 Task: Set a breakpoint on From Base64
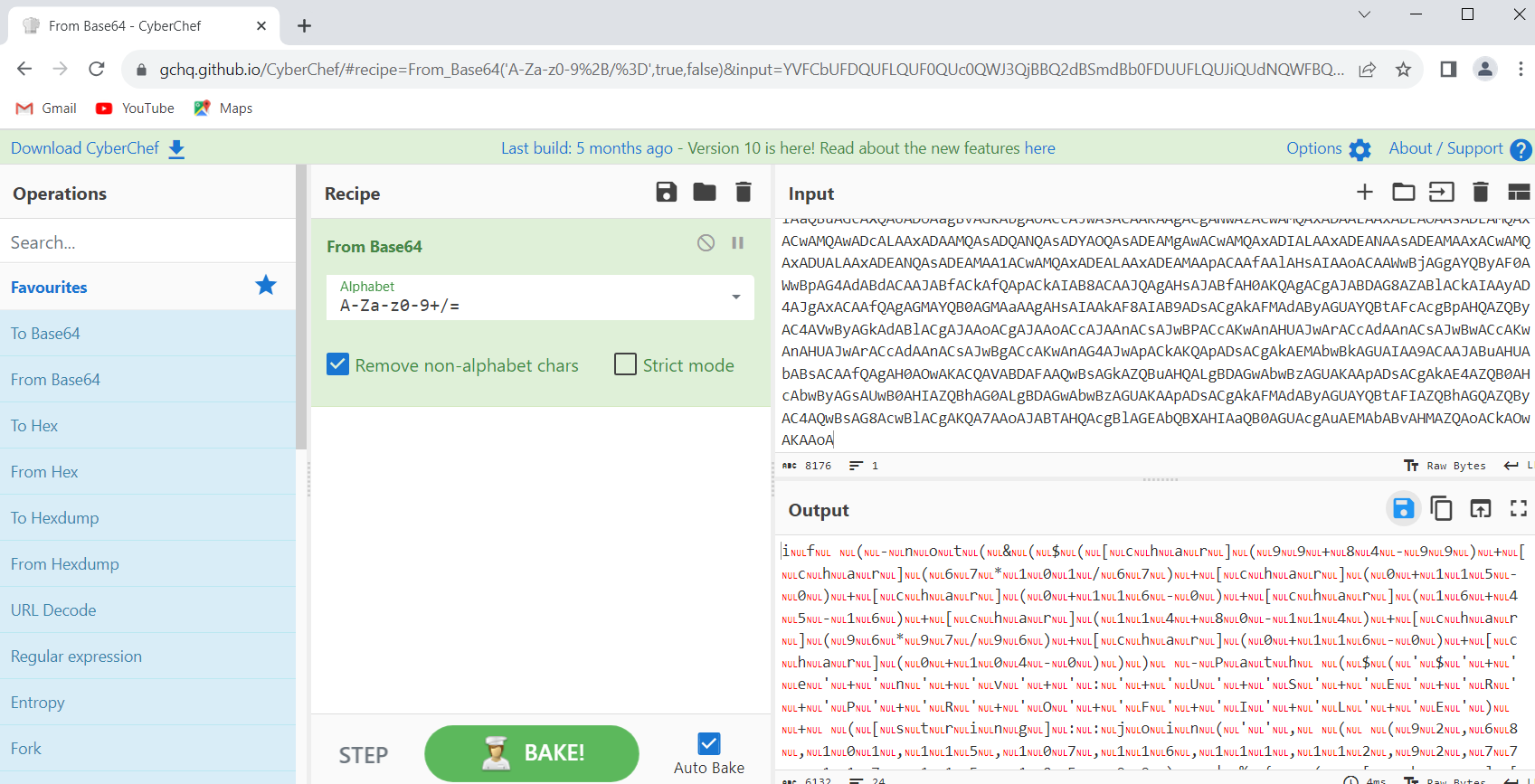click(x=738, y=242)
